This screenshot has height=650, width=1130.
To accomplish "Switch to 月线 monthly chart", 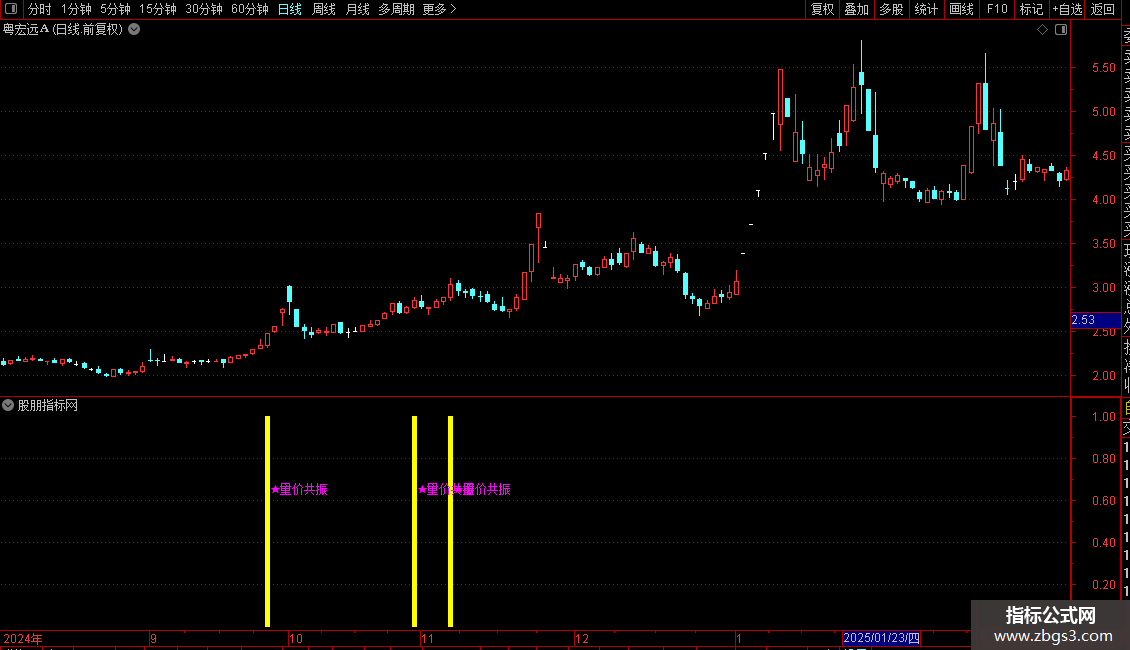I will point(357,9).
